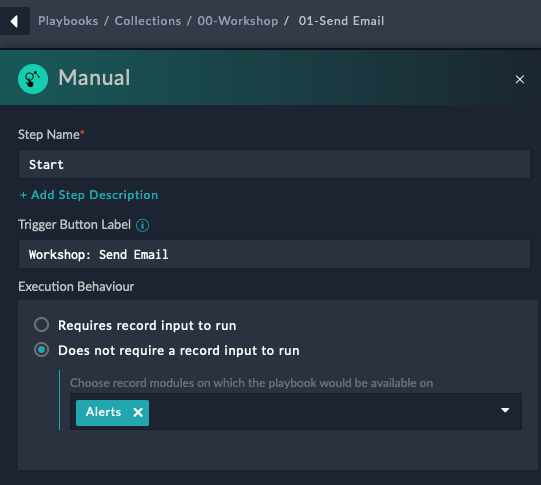
Task: Click the Execution Behaviour label
Action: click(x=76, y=287)
